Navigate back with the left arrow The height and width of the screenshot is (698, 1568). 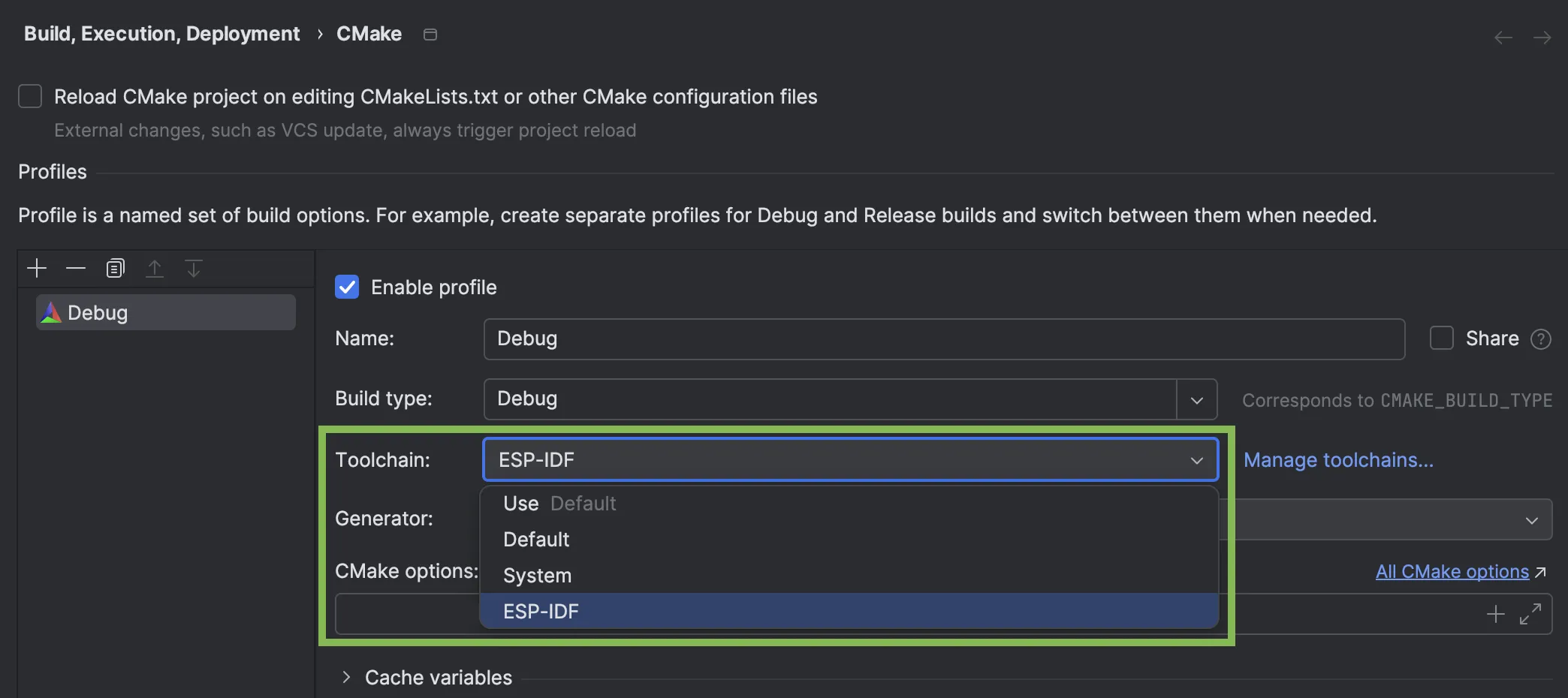1503,38
